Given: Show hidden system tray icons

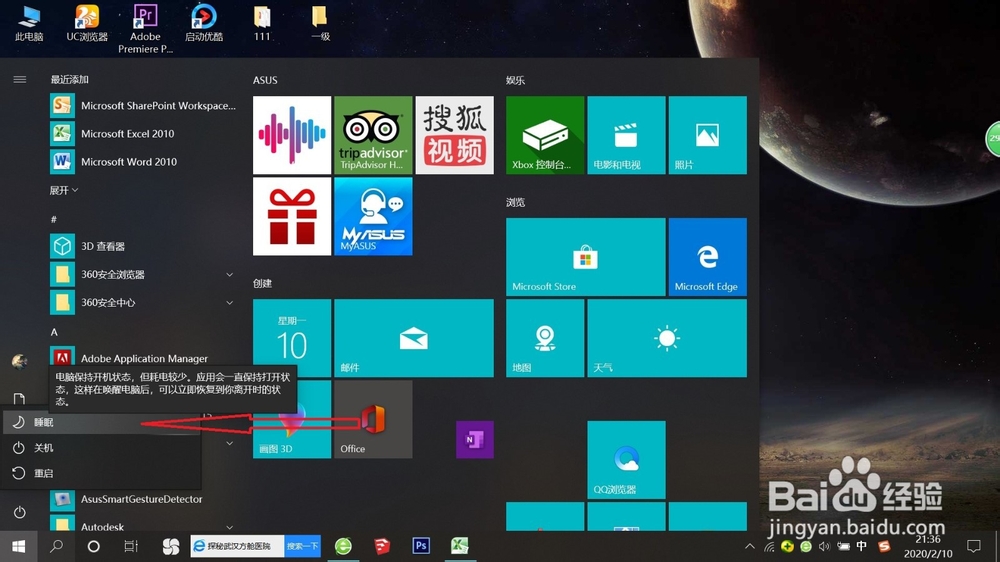Looking at the screenshot, I should click(750, 547).
